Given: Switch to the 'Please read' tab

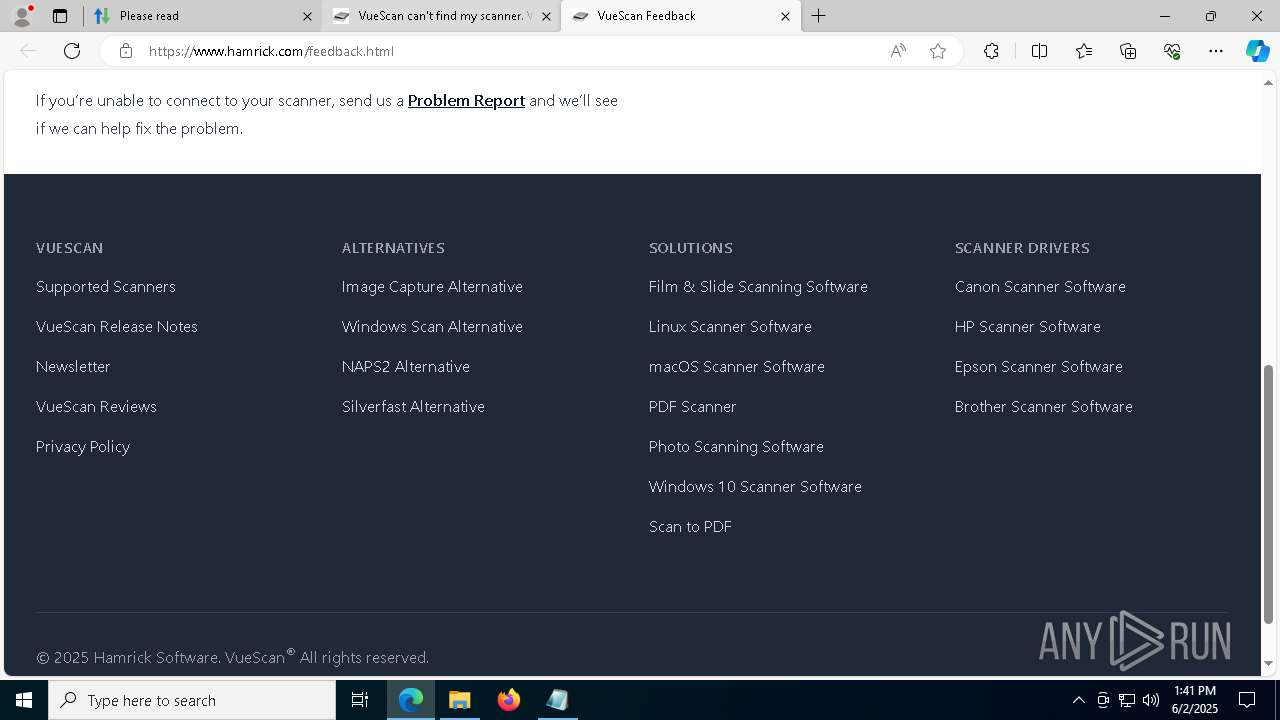Looking at the screenshot, I should 203,16.
